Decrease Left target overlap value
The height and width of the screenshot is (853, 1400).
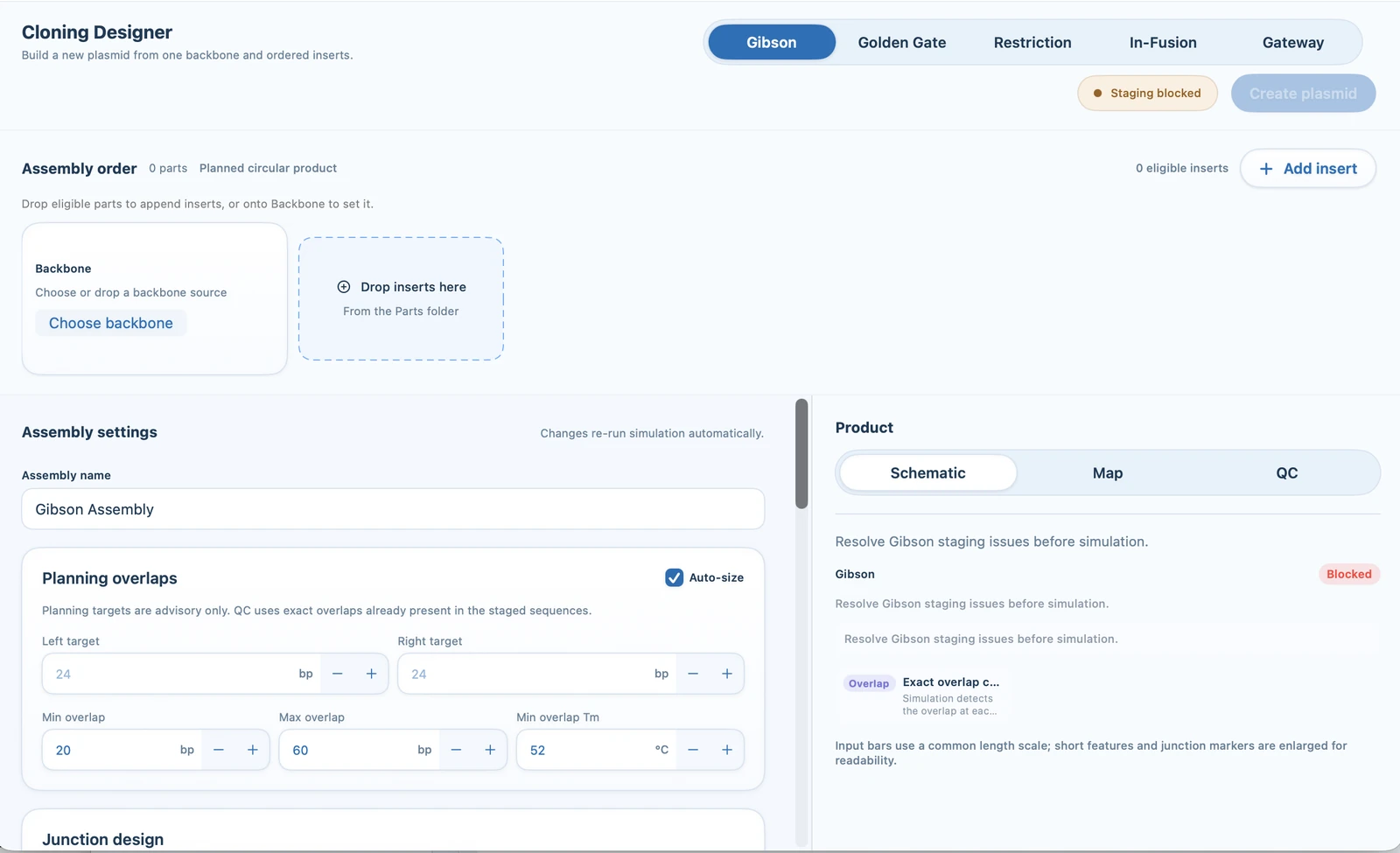click(x=338, y=674)
